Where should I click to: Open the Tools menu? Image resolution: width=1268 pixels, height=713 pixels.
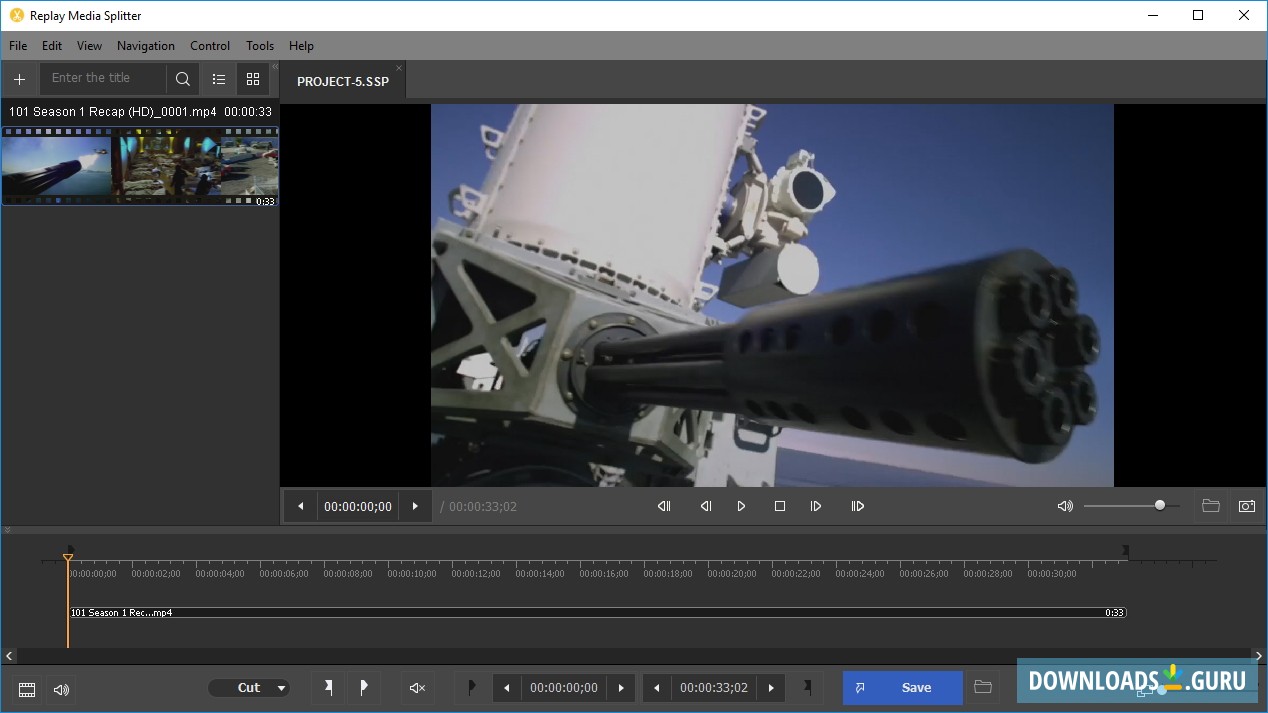(259, 45)
